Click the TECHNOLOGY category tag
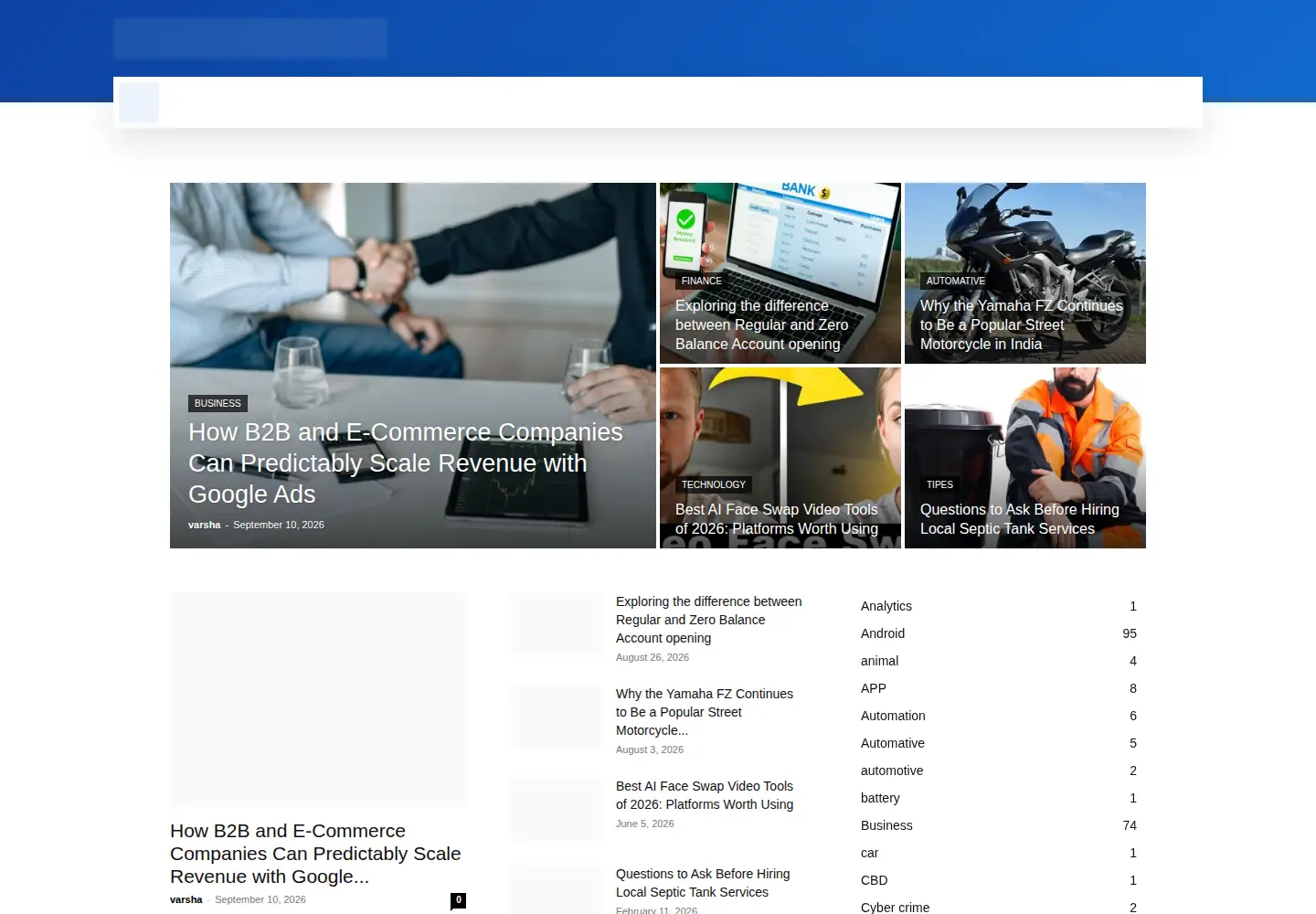 coord(713,484)
